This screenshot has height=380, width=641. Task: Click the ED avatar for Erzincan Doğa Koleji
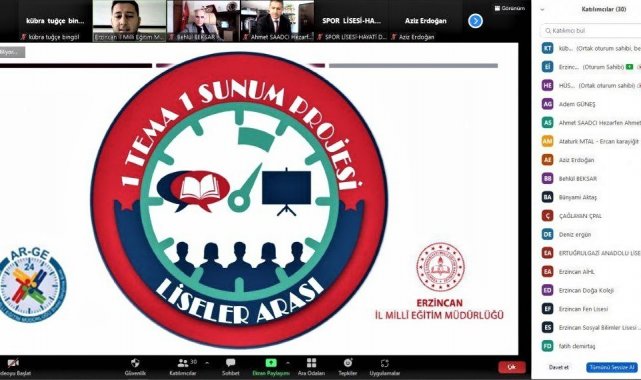click(x=547, y=290)
